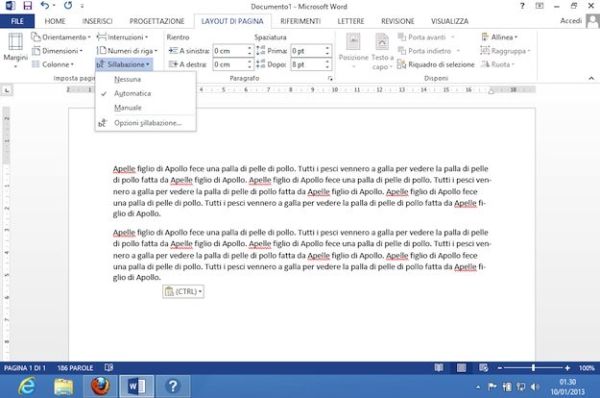Click the A sinistra indent field
This screenshot has width=600, height=398.
[233, 51]
